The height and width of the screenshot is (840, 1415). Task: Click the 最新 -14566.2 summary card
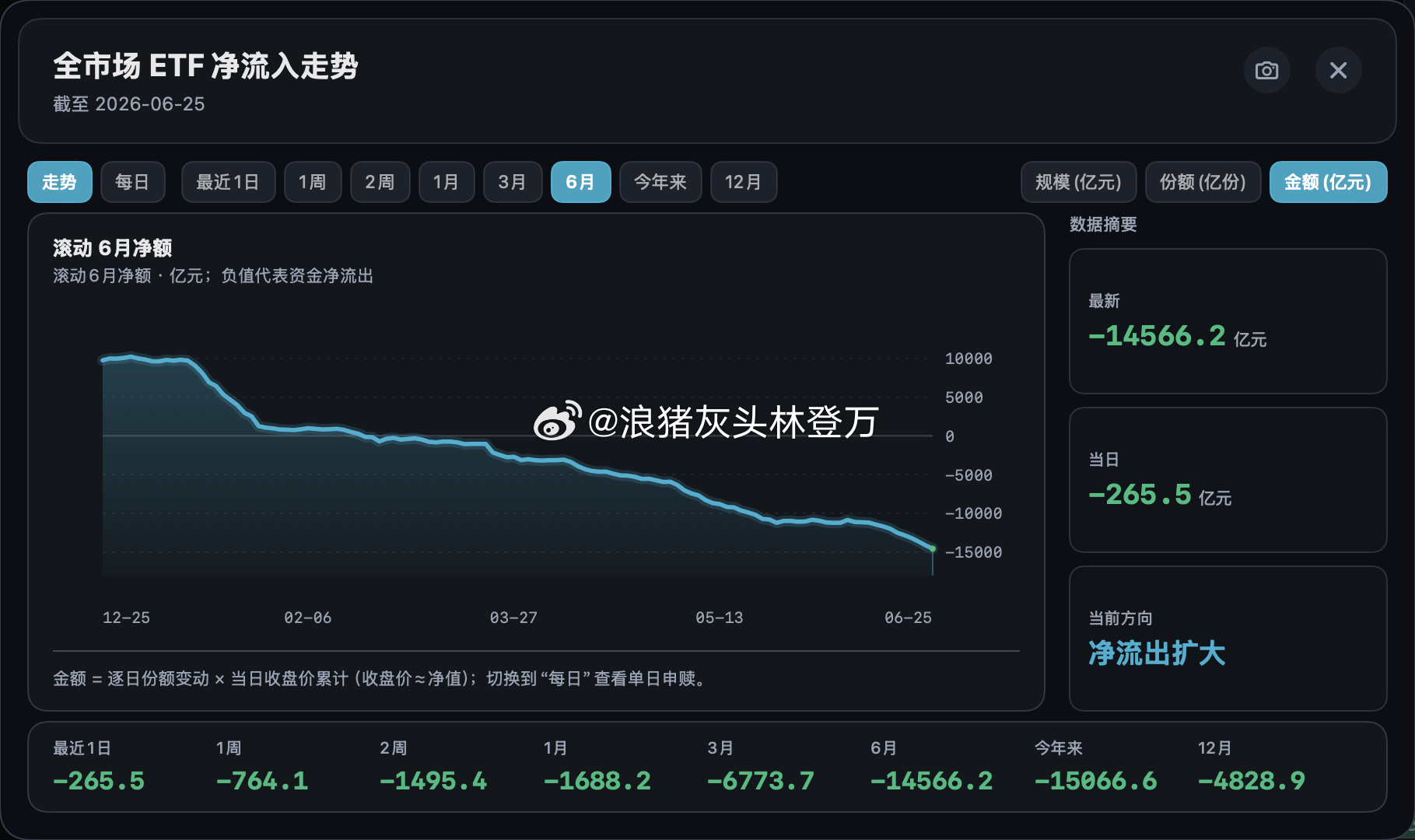pos(1228,321)
